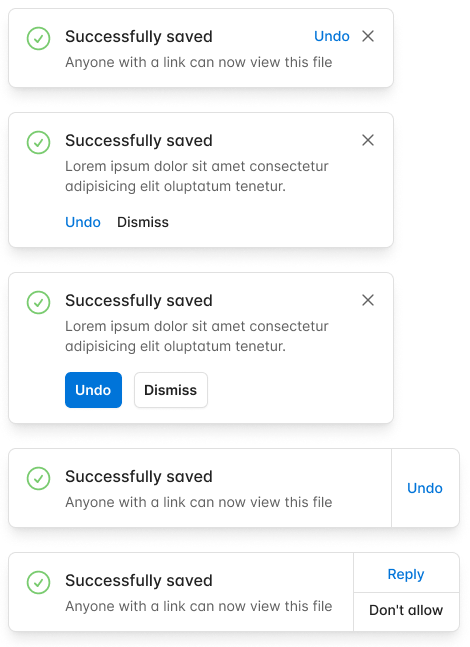Click the outlined Dismiss button

point(171,390)
